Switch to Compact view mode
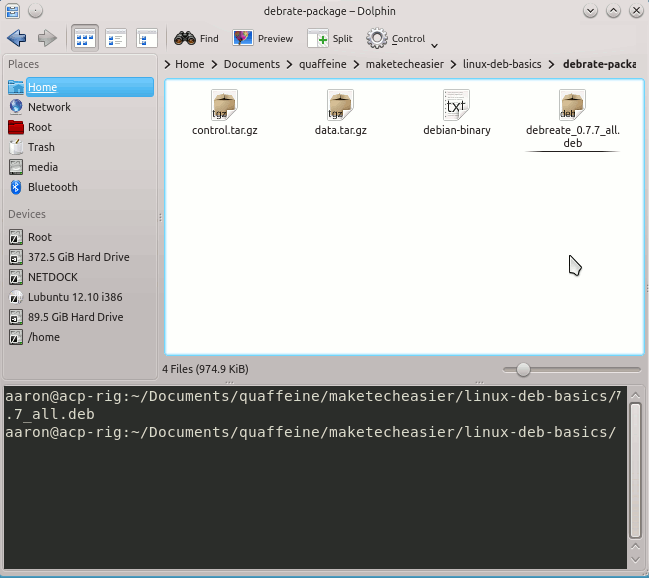Screen dimensions: 649x578 (x=116, y=39)
